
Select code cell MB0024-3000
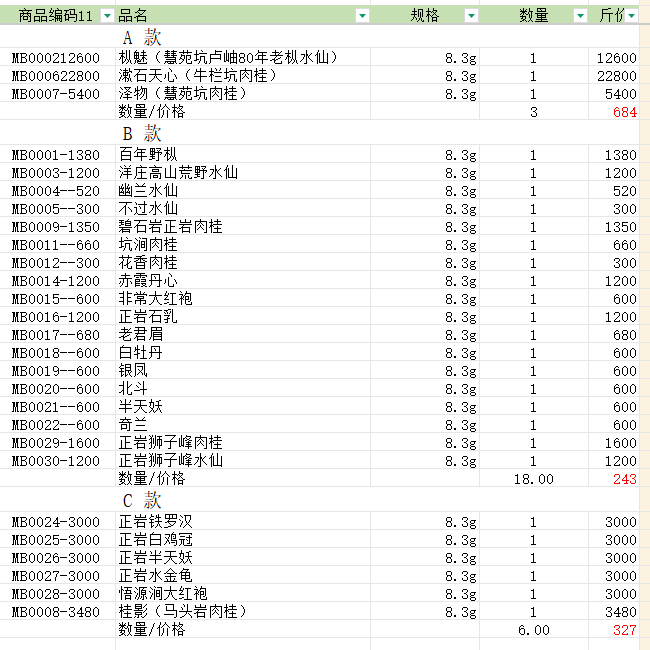click(58, 521)
